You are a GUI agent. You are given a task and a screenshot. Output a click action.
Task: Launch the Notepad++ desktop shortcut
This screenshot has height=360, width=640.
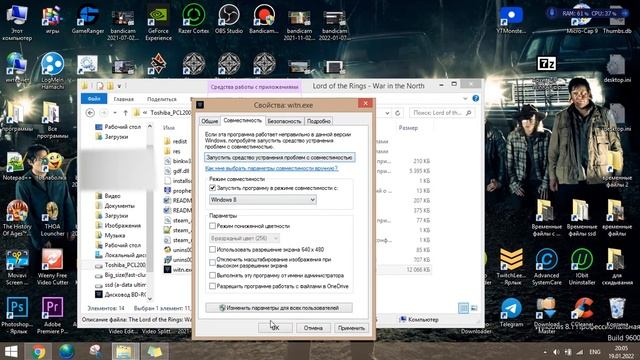tap(16, 167)
